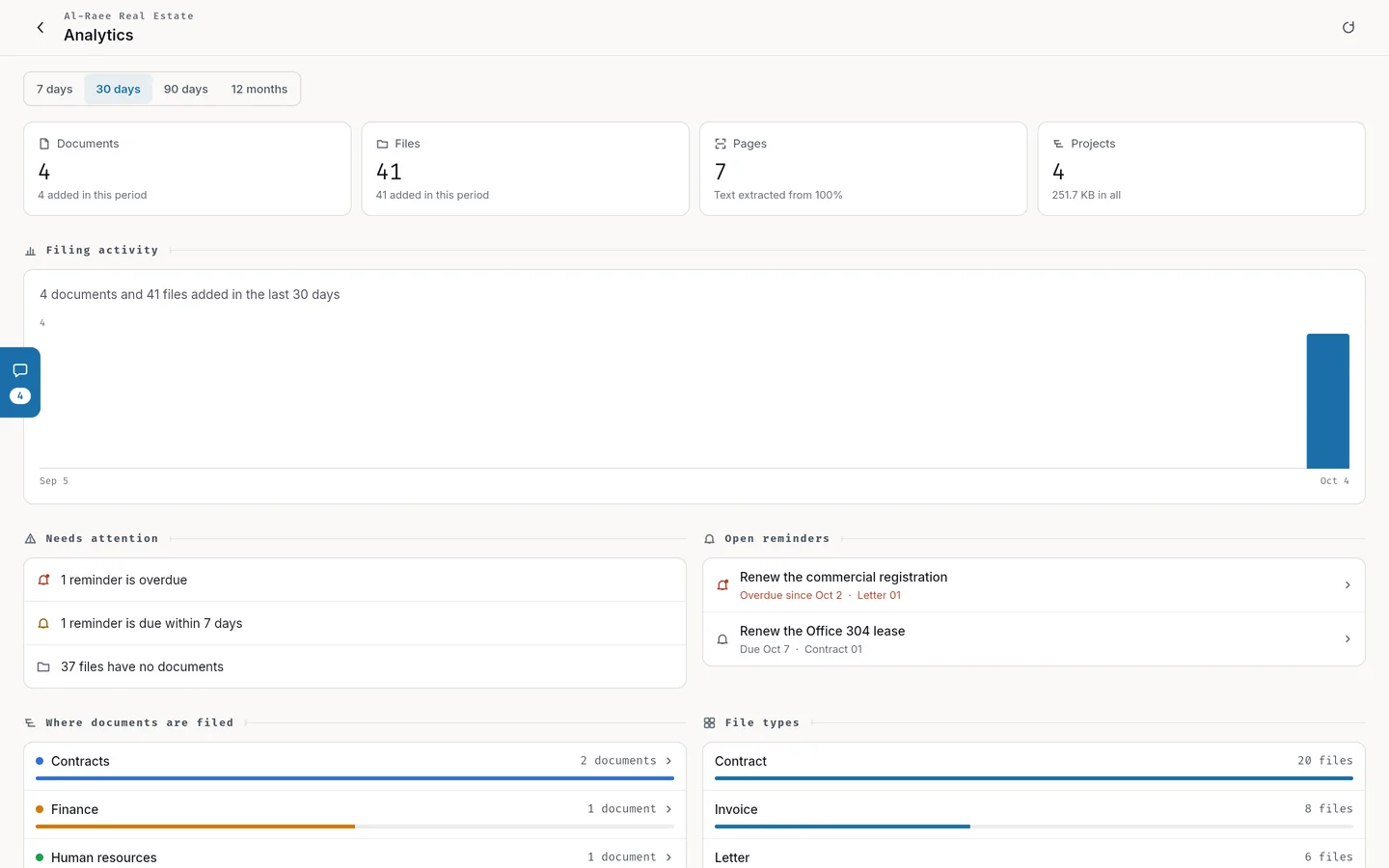
Task: Go back using the left chevron arrow
Action: point(41,27)
